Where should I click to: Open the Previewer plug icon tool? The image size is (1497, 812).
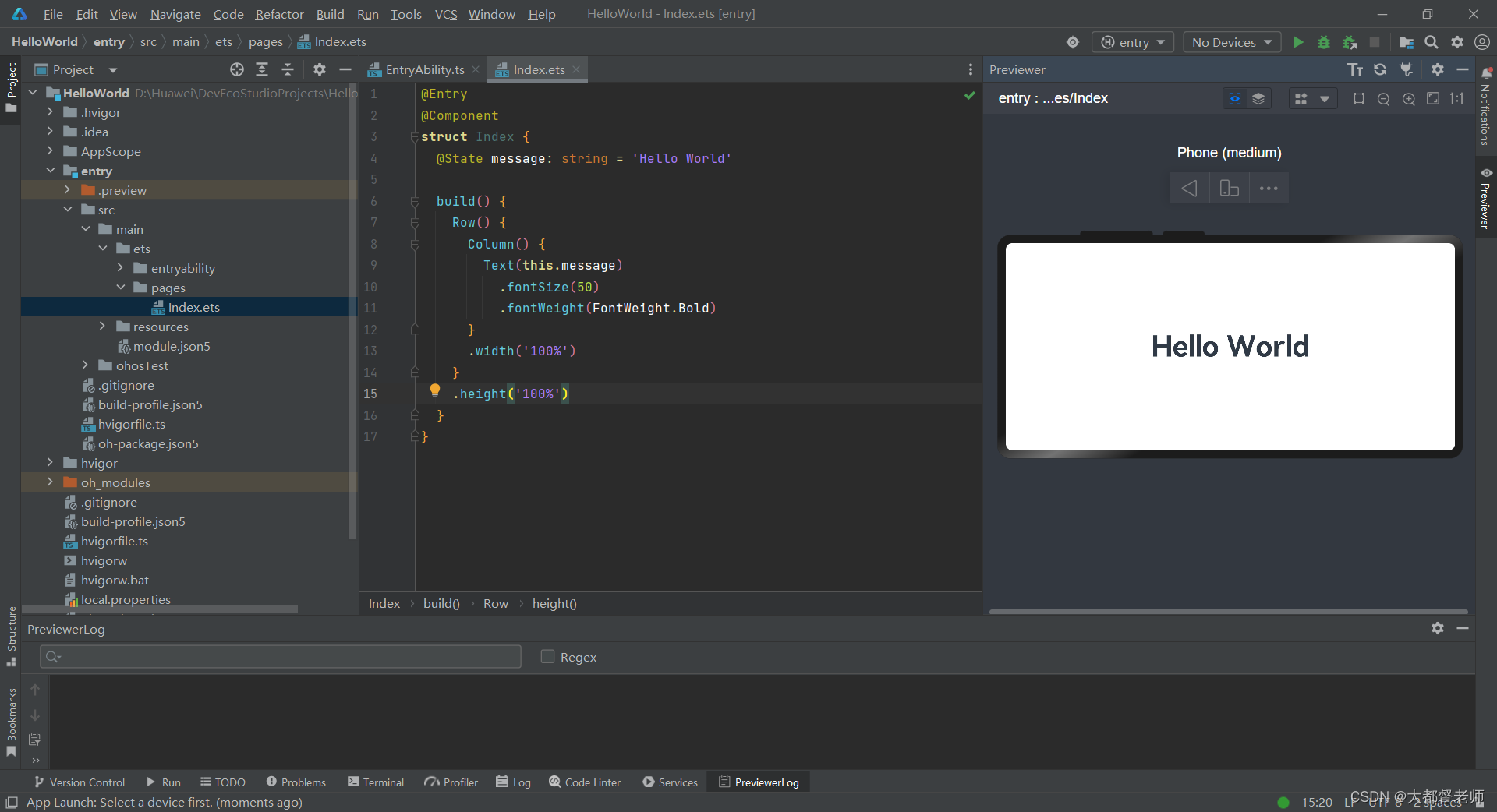pyautogui.click(x=1406, y=69)
